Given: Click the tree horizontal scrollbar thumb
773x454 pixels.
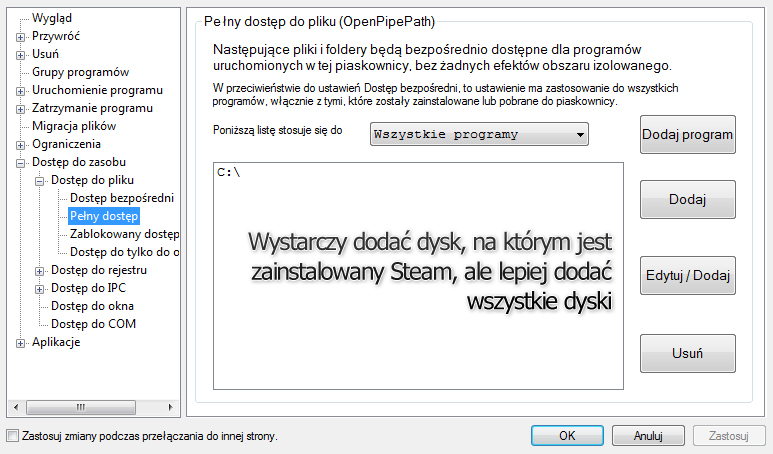Looking at the screenshot, I should (81, 407).
